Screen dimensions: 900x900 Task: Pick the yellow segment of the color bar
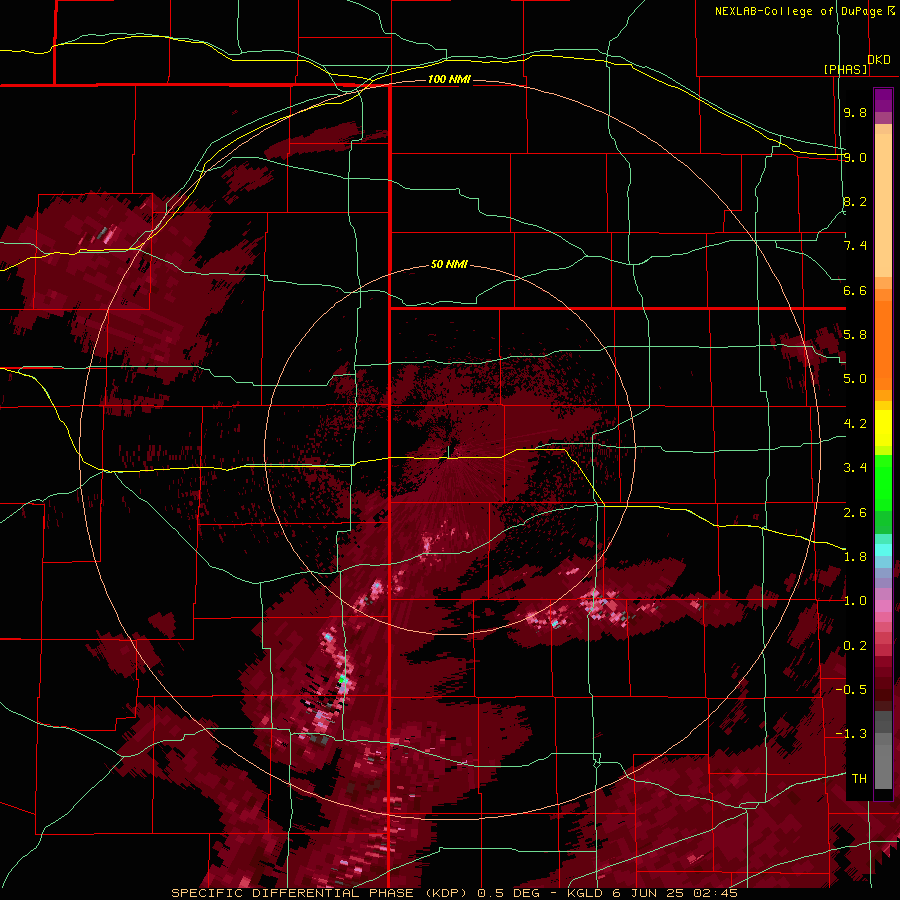[x=883, y=428]
